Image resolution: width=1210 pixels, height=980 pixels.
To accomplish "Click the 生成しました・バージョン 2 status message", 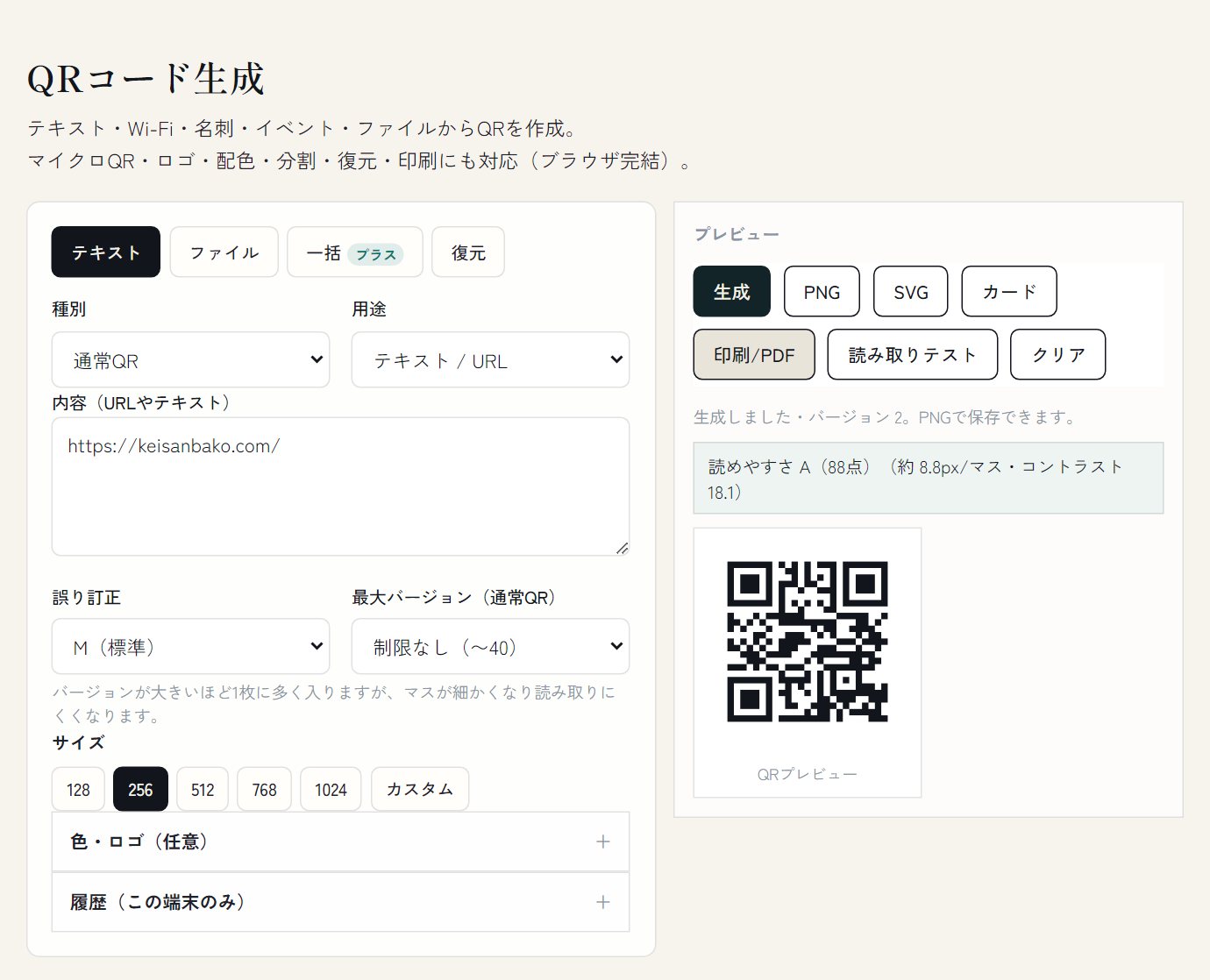I will point(886,417).
